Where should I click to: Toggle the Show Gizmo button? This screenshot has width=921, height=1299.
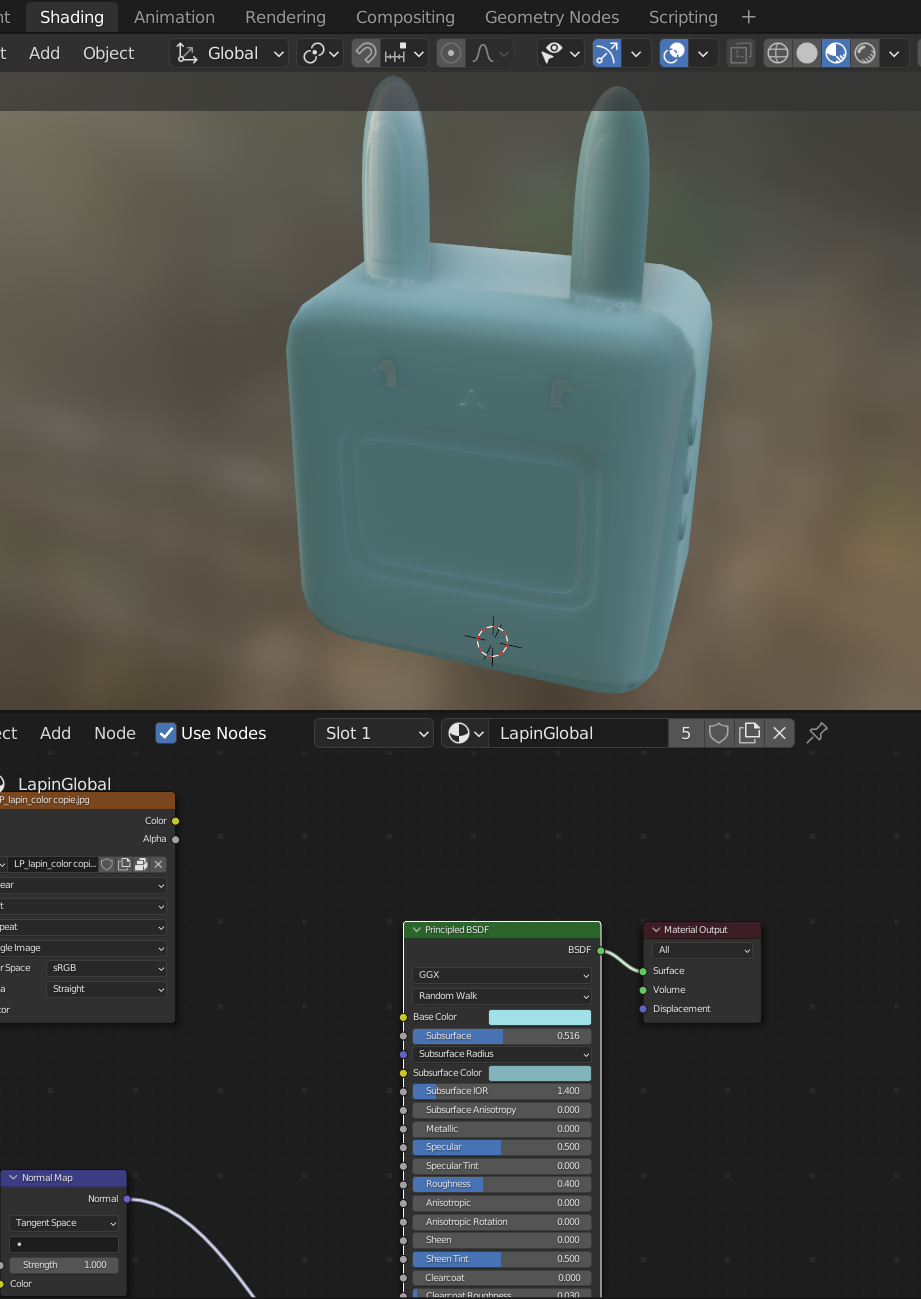[606, 53]
